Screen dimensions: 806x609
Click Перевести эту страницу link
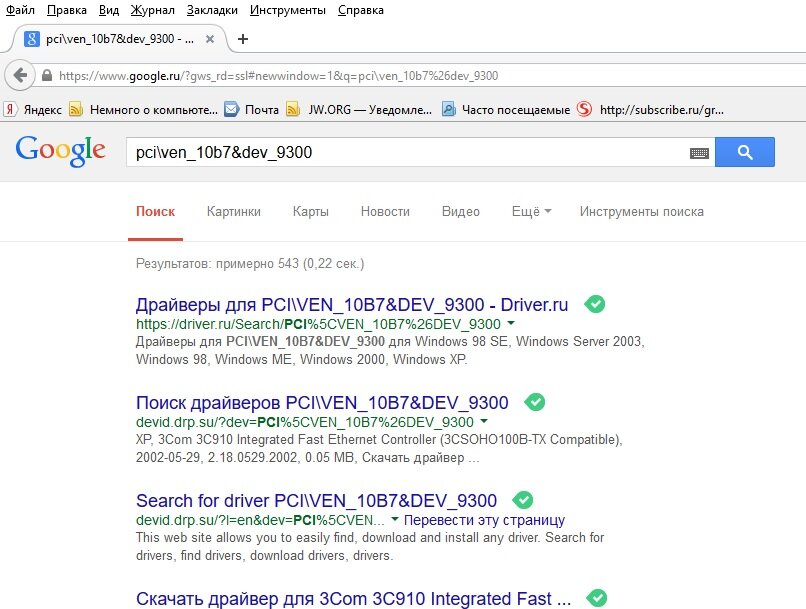484,520
